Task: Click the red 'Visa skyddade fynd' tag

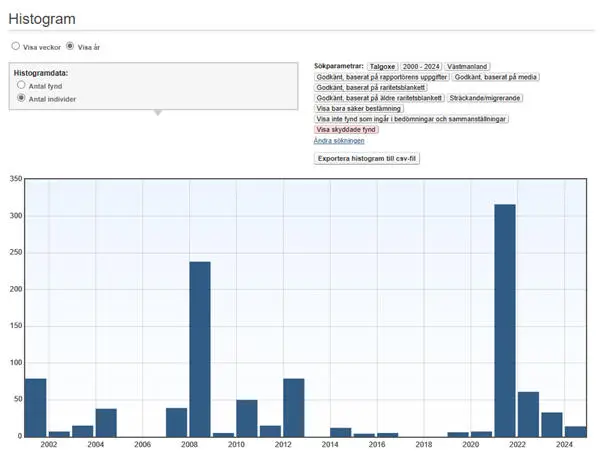Action: 346,130
